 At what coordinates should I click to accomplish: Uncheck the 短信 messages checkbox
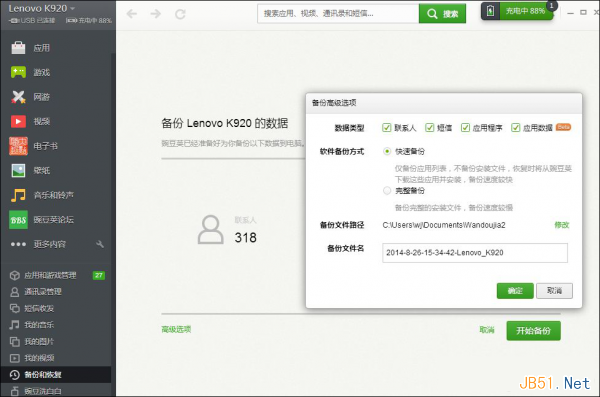(x=429, y=127)
